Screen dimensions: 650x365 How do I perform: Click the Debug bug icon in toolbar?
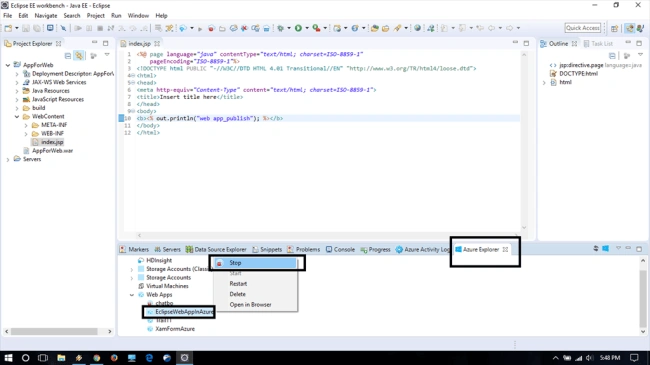[281, 28]
